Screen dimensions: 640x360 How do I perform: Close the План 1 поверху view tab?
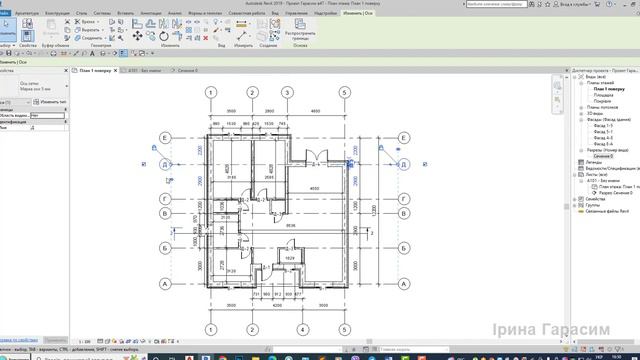115,71
